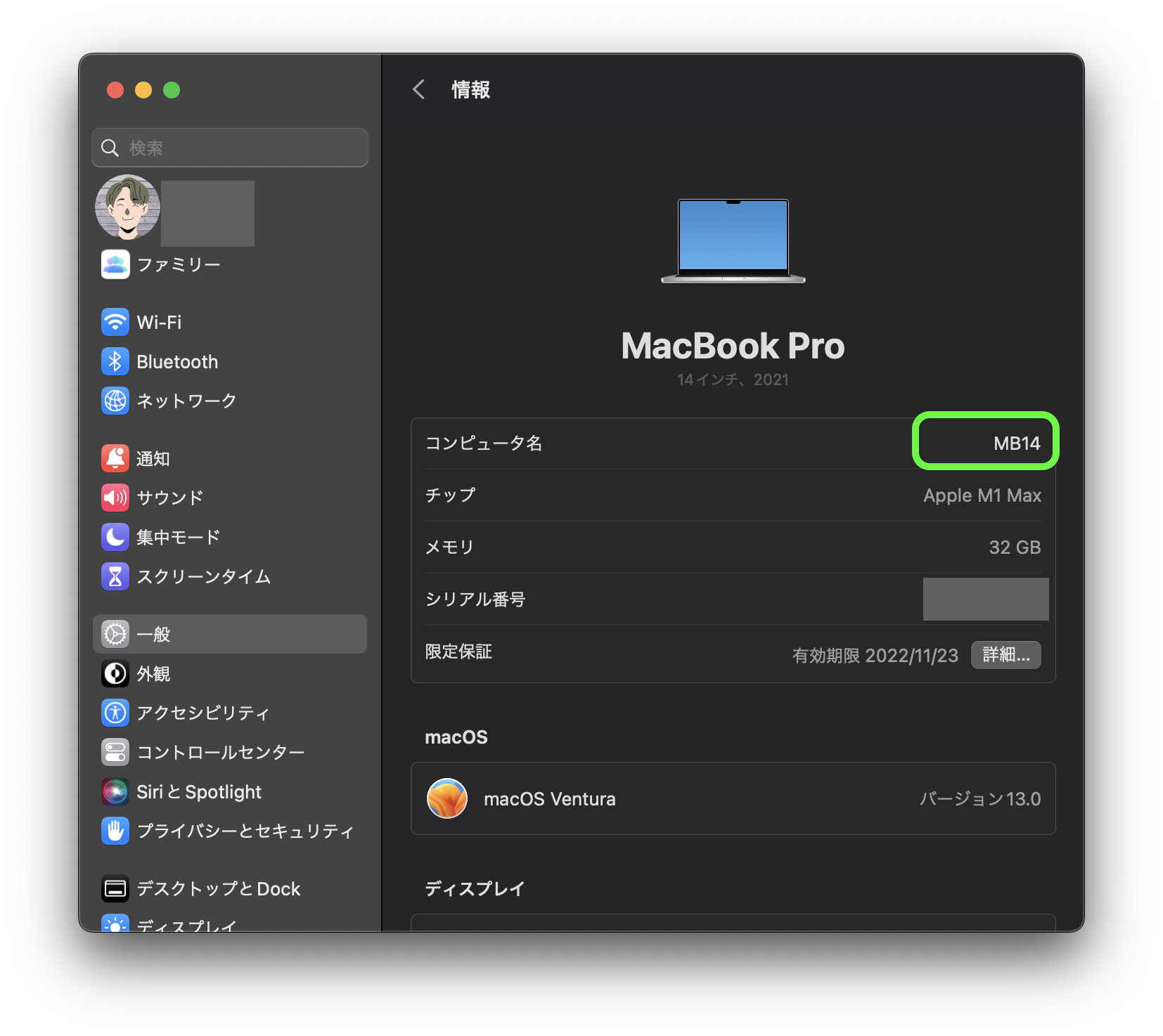Click the Bluetooth icon in sidebar
Screen dimensions: 1163x1036
coord(115,361)
